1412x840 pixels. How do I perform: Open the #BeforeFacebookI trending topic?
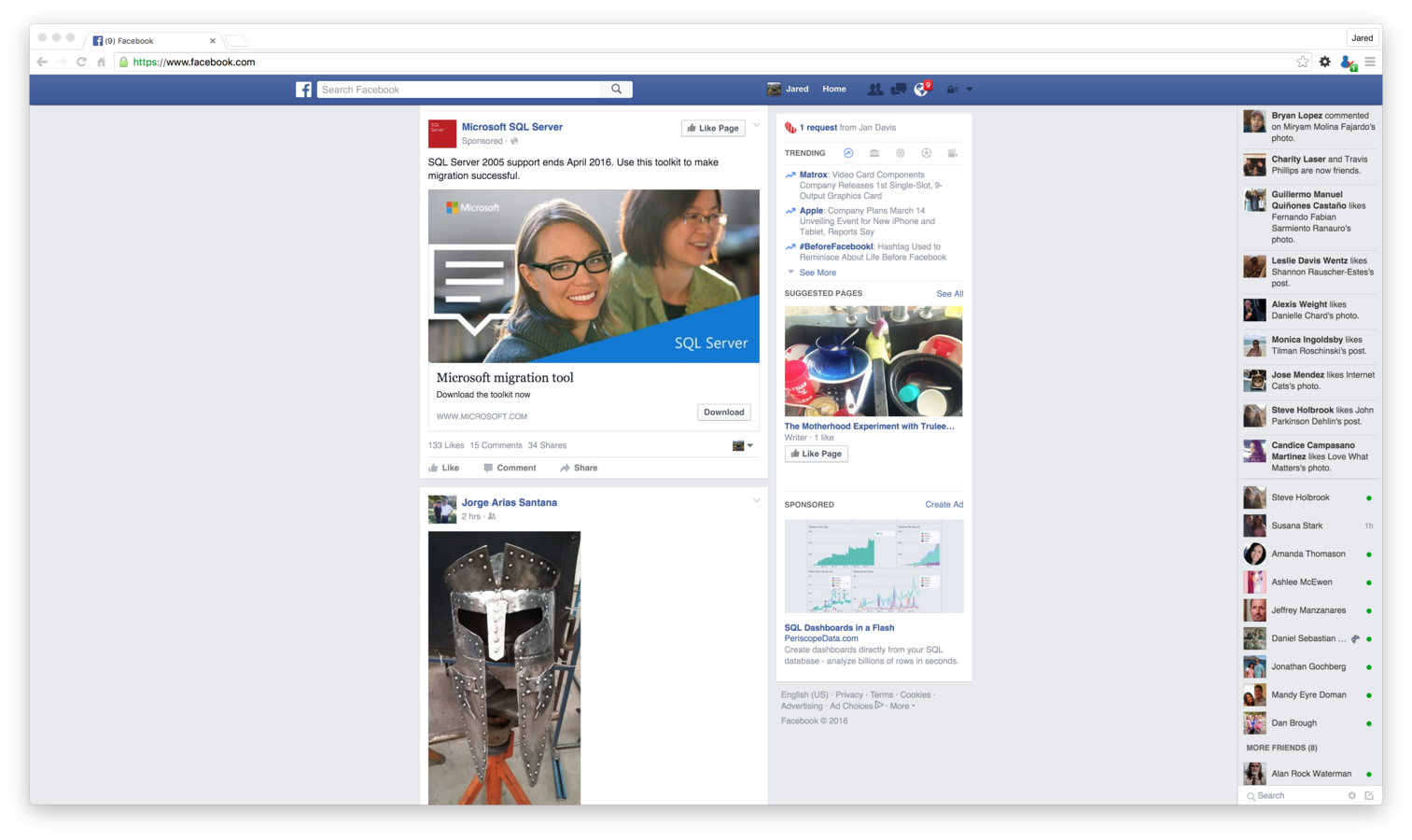coord(836,247)
